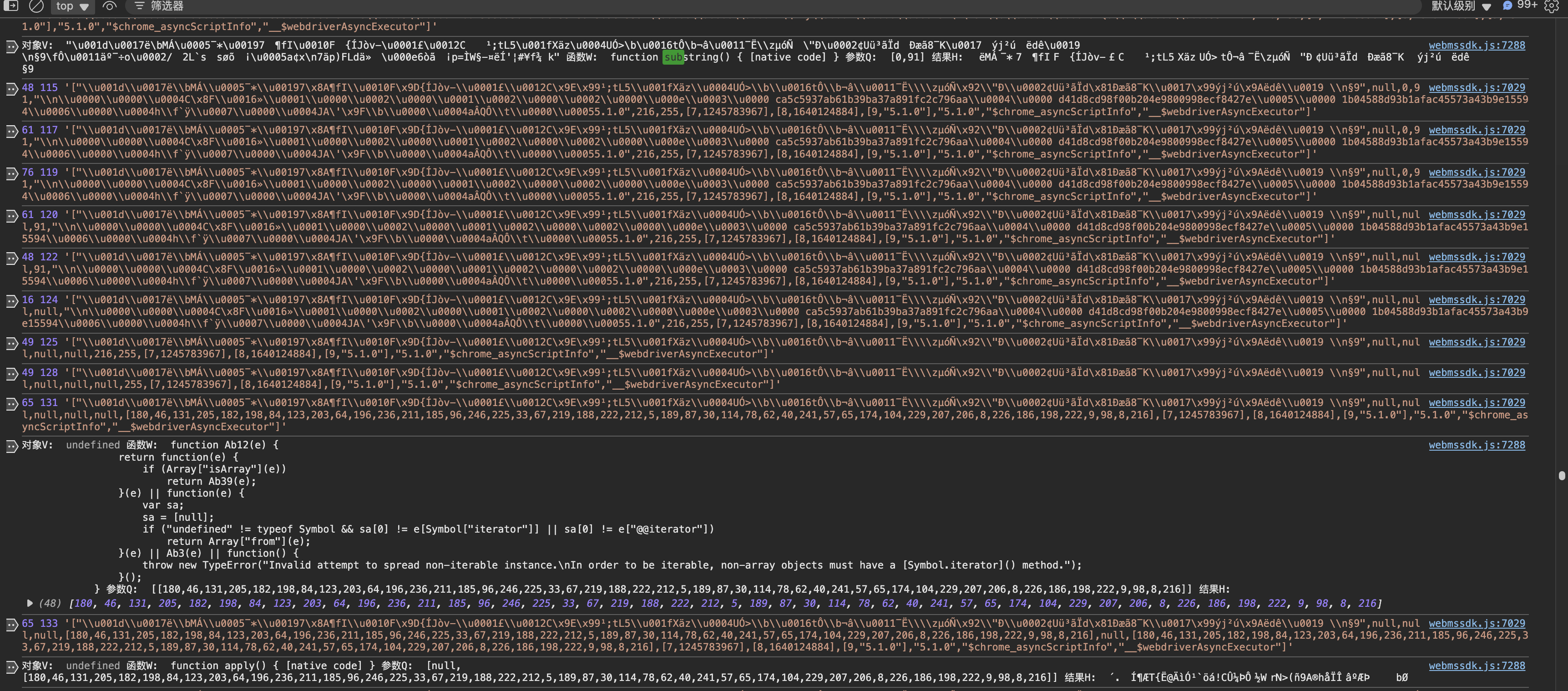The image size is (1568, 691).
Task: Click the console vertical scrollbar thumb
Action: [1562, 476]
